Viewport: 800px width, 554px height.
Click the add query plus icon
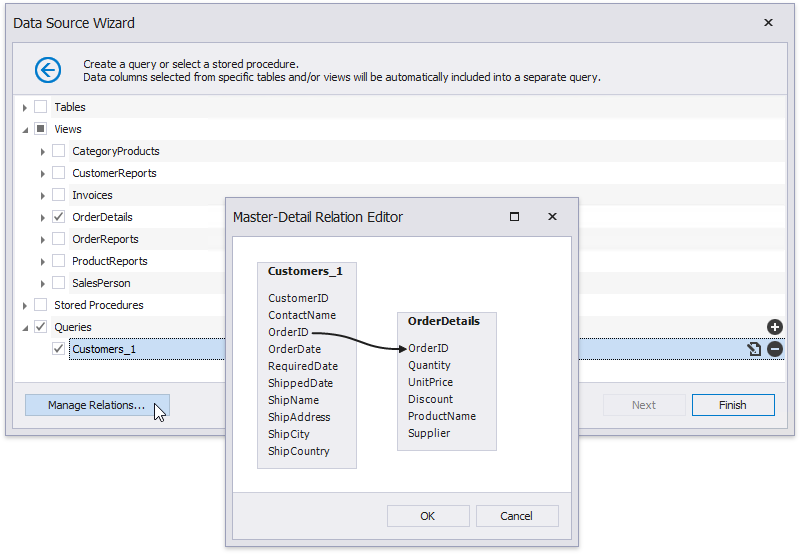pos(775,327)
